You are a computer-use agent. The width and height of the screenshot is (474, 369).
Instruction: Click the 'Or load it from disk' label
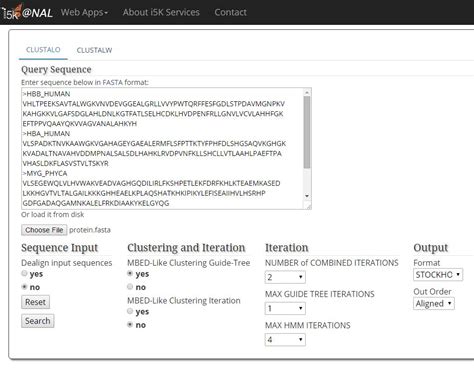click(53, 215)
